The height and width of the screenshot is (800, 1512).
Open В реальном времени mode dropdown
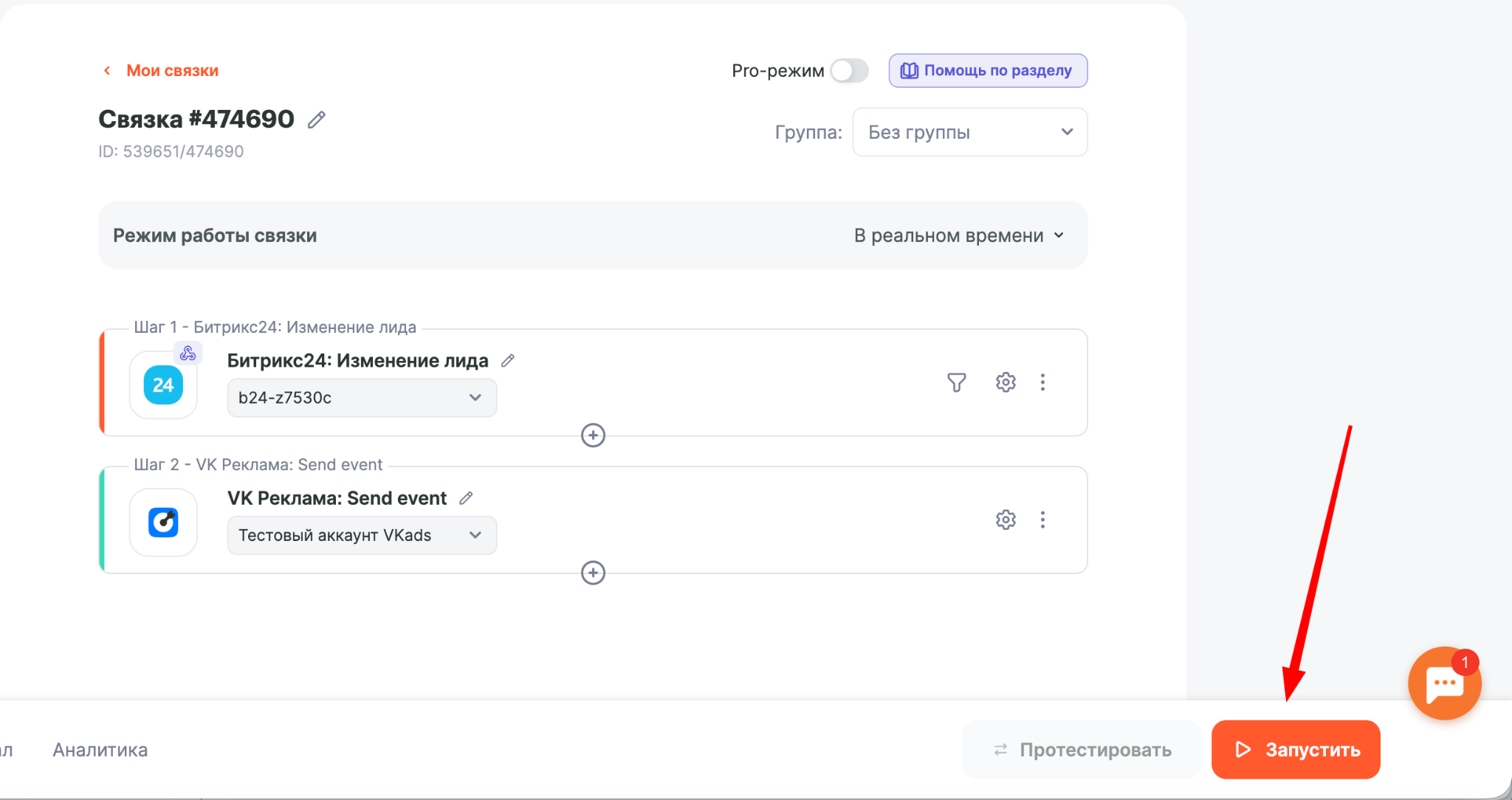959,235
